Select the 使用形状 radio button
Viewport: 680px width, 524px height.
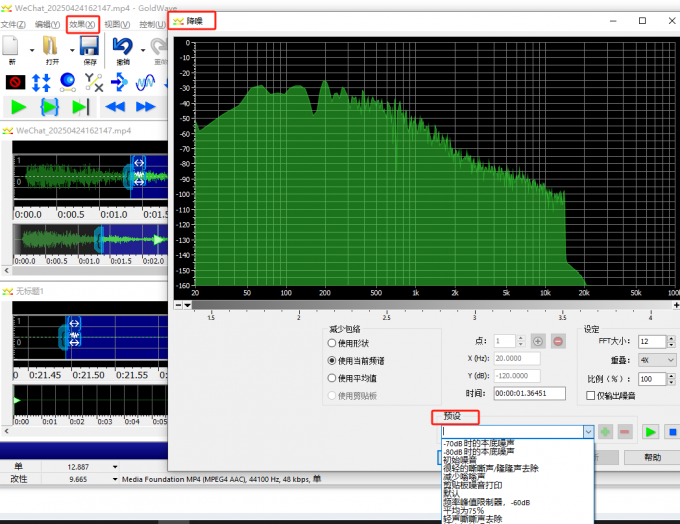(332, 343)
